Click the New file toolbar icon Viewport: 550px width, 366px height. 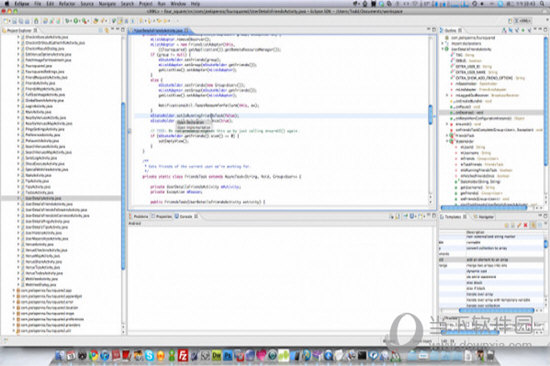pyautogui.click(x=6, y=21)
